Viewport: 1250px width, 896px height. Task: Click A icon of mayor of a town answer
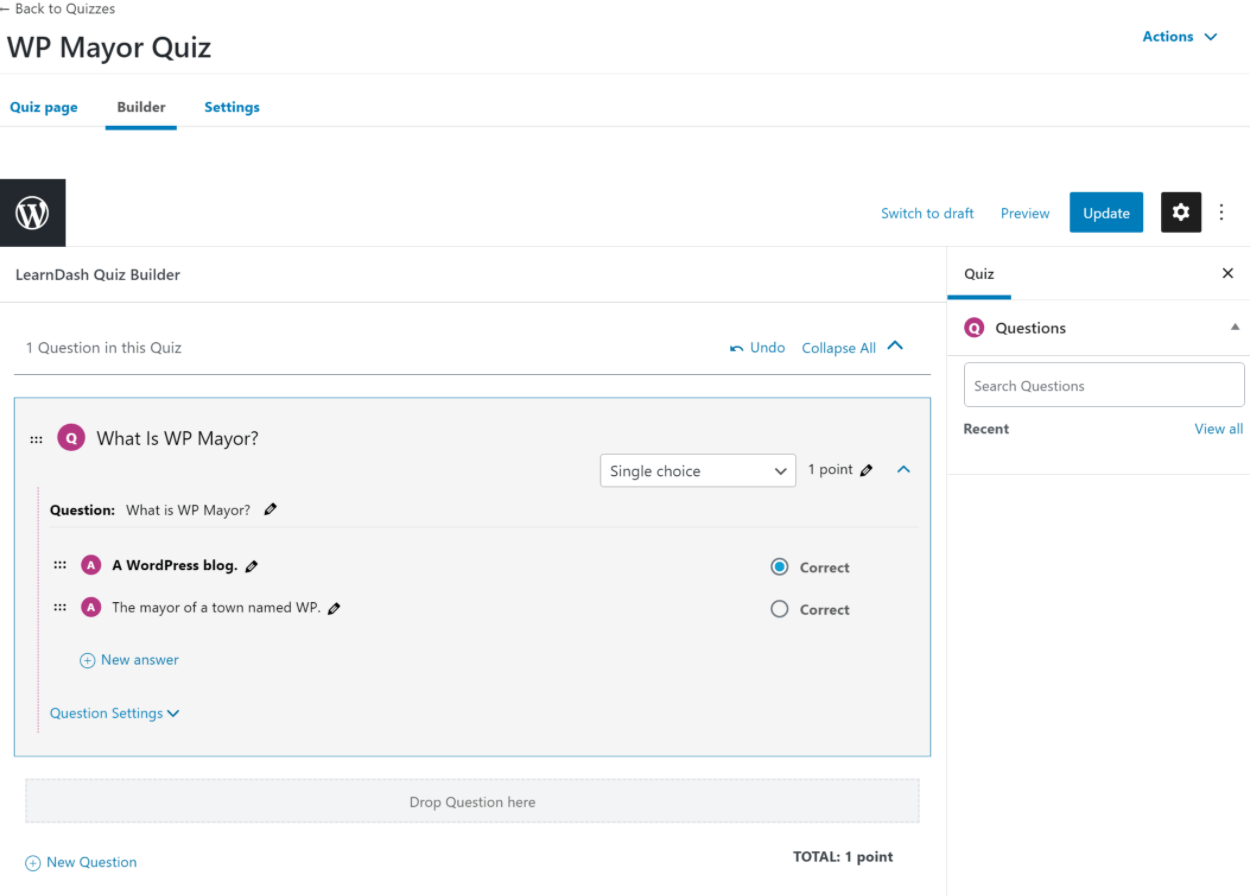pos(91,607)
